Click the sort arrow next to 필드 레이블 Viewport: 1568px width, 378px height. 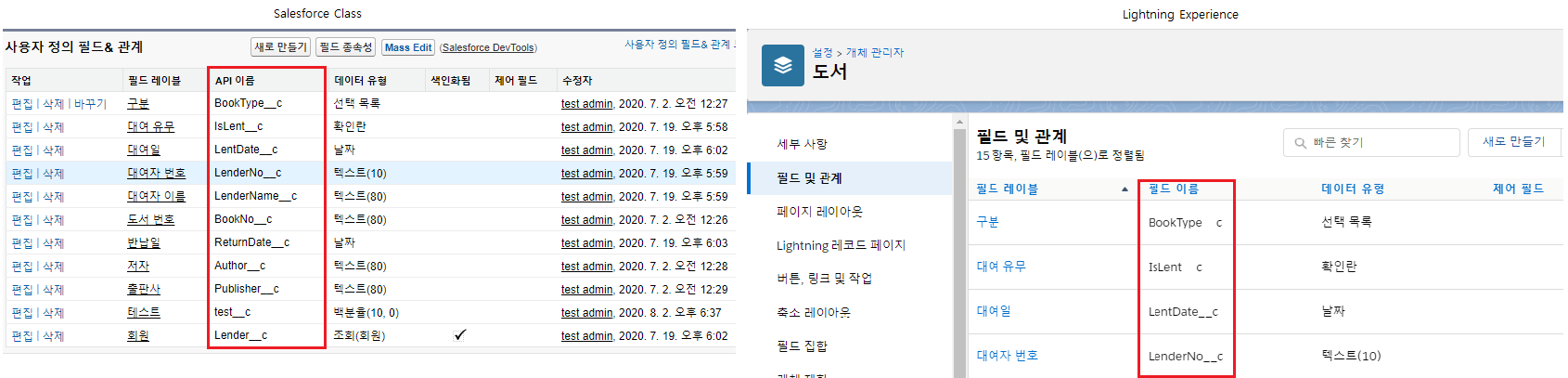[x=1125, y=189]
